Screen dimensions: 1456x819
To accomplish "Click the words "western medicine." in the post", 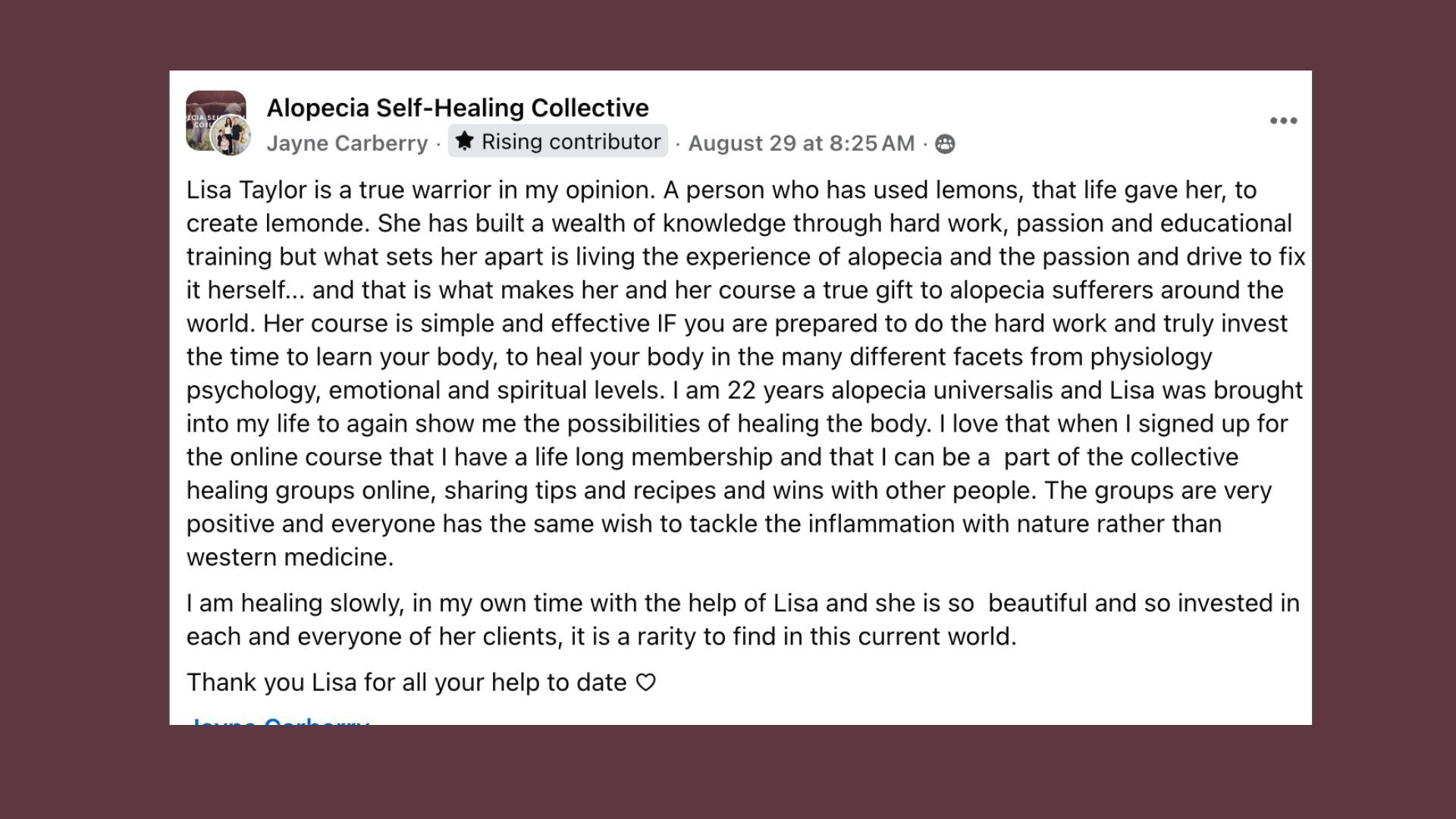I will click(290, 557).
